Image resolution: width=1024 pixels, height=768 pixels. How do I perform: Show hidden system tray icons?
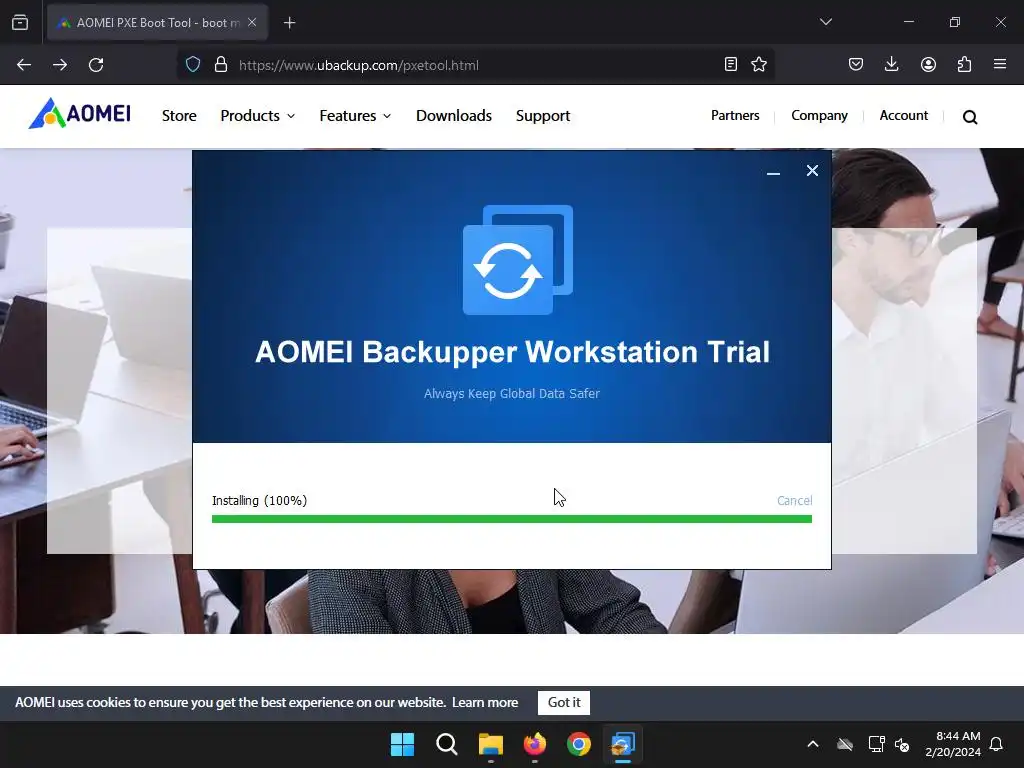[812, 744]
